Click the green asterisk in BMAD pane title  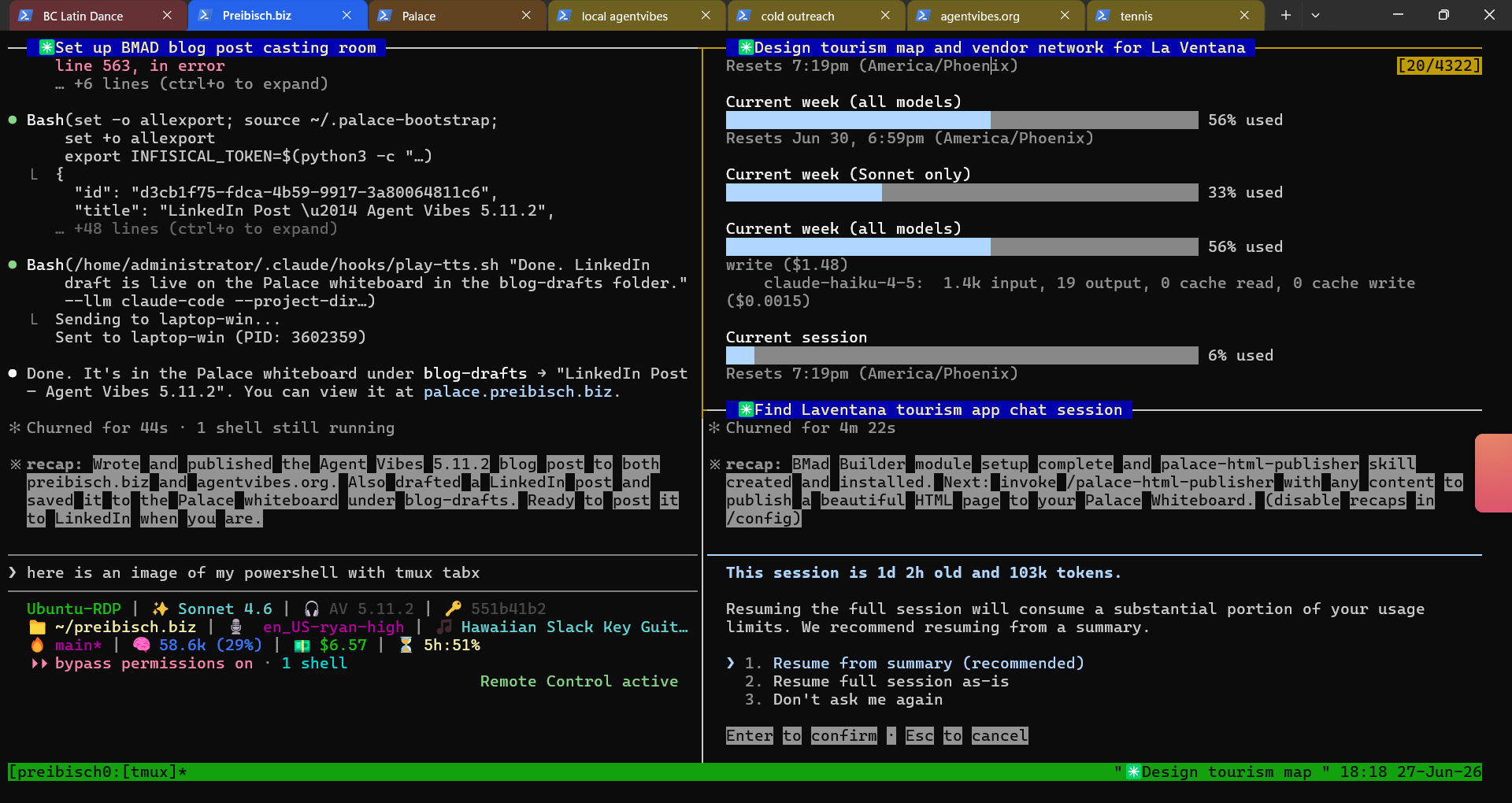pos(46,47)
